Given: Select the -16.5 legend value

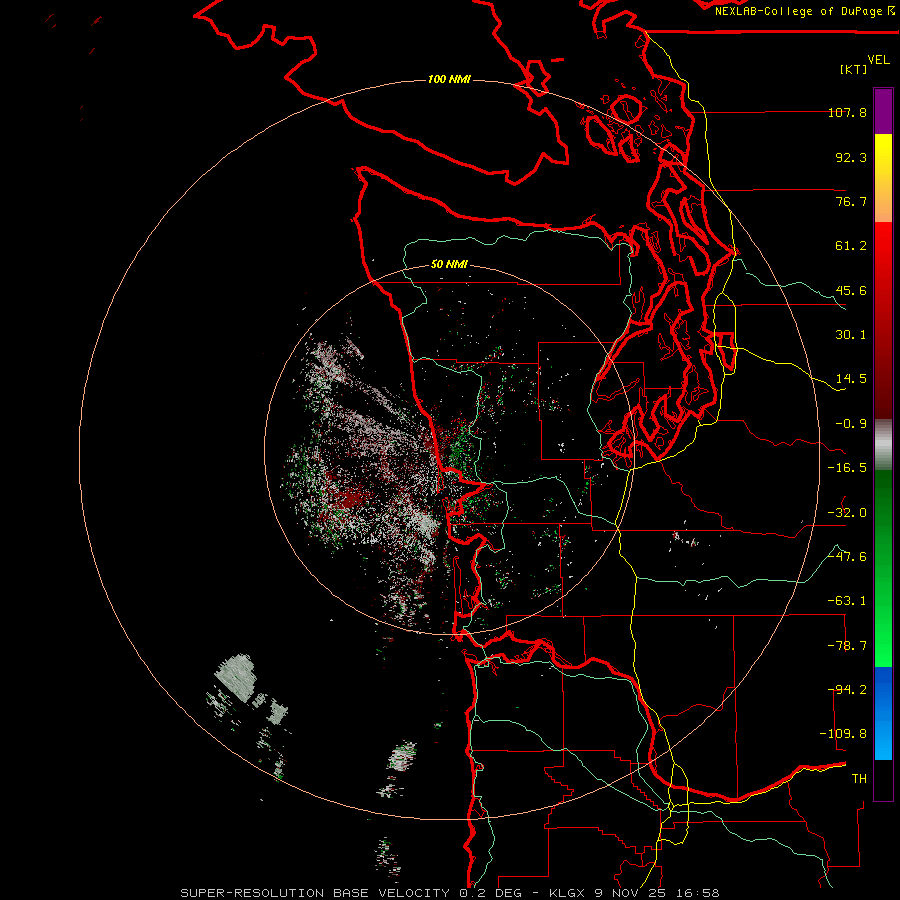Looking at the screenshot, I should click(847, 468).
